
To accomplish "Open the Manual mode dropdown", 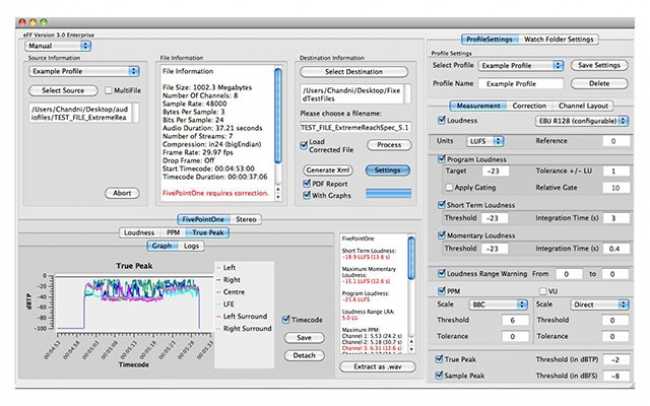I will coord(58,46).
